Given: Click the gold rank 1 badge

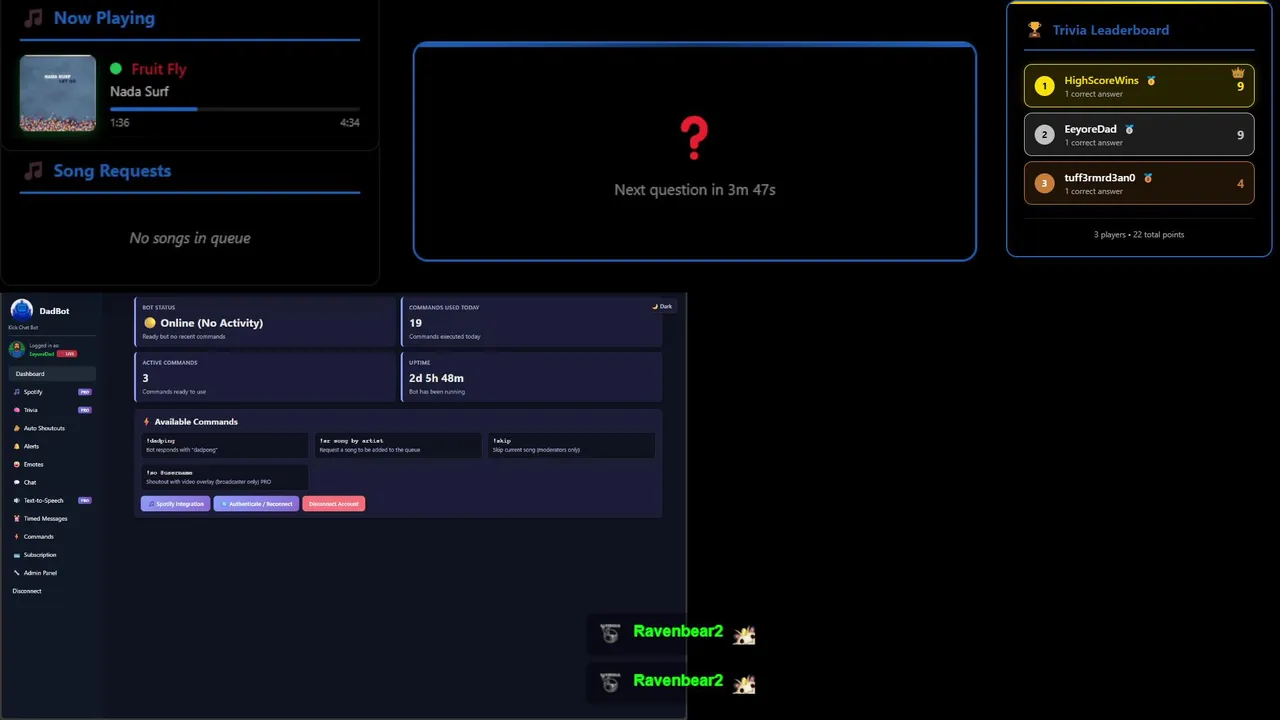Looking at the screenshot, I should point(1044,86).
